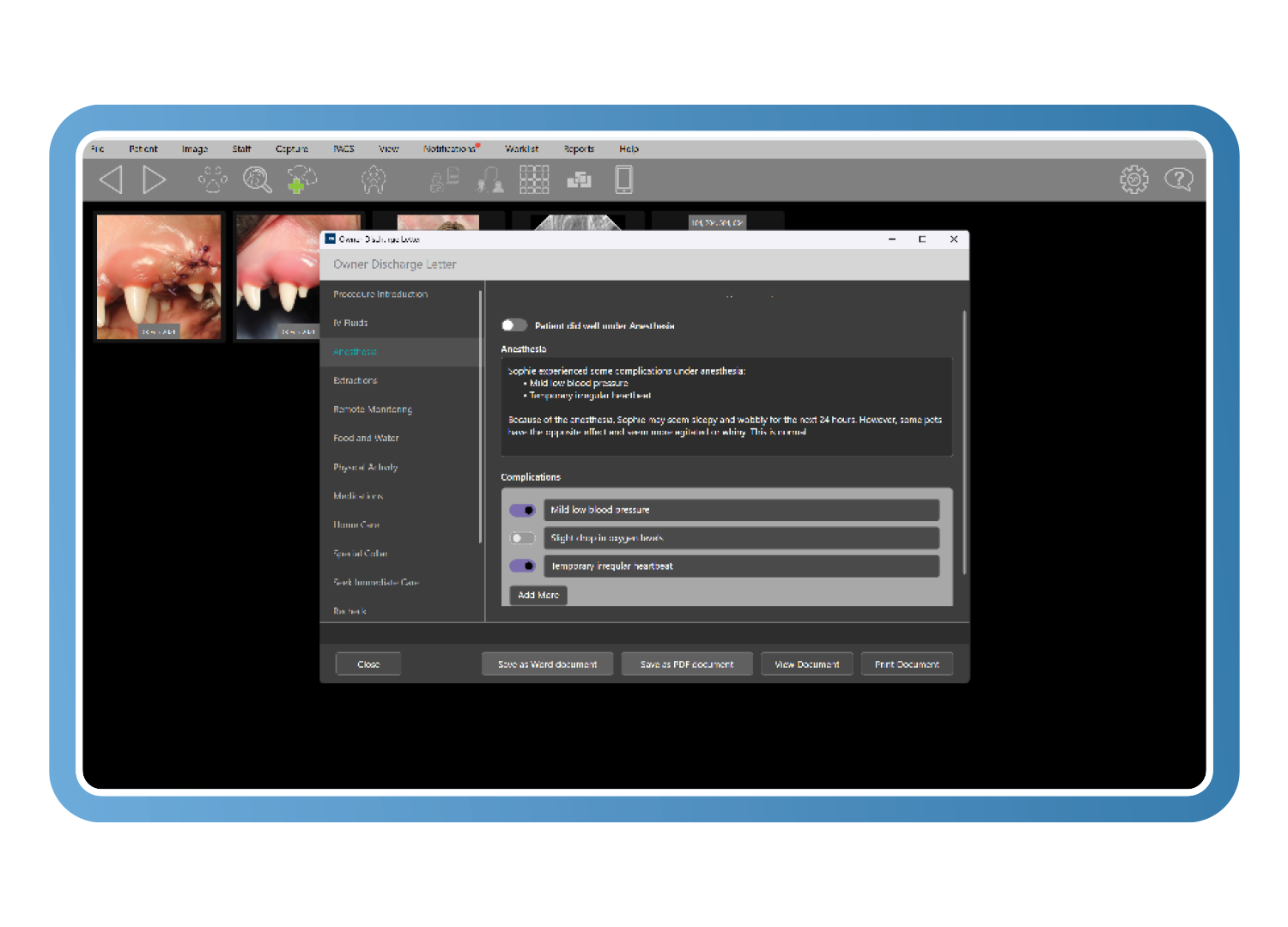Open settings gear icon at top right
The image size is (1288, 927).
[x=1133, y=180]
